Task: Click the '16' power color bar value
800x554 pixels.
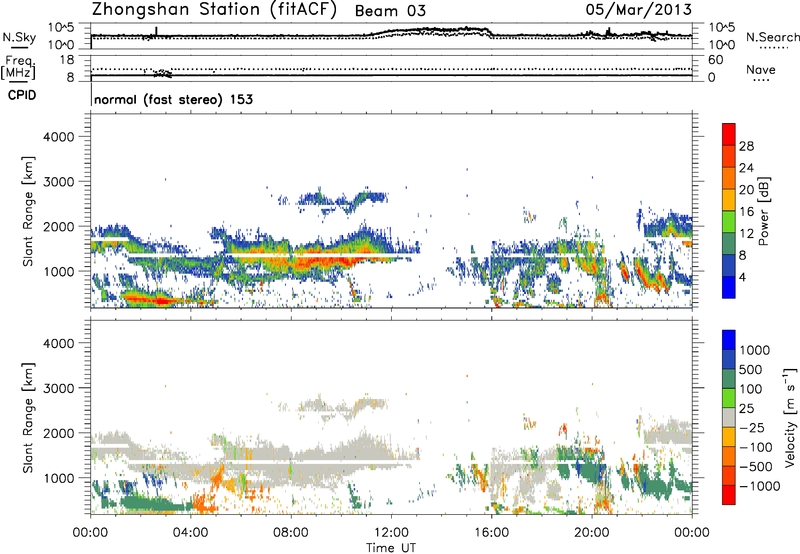Action: 746,212
